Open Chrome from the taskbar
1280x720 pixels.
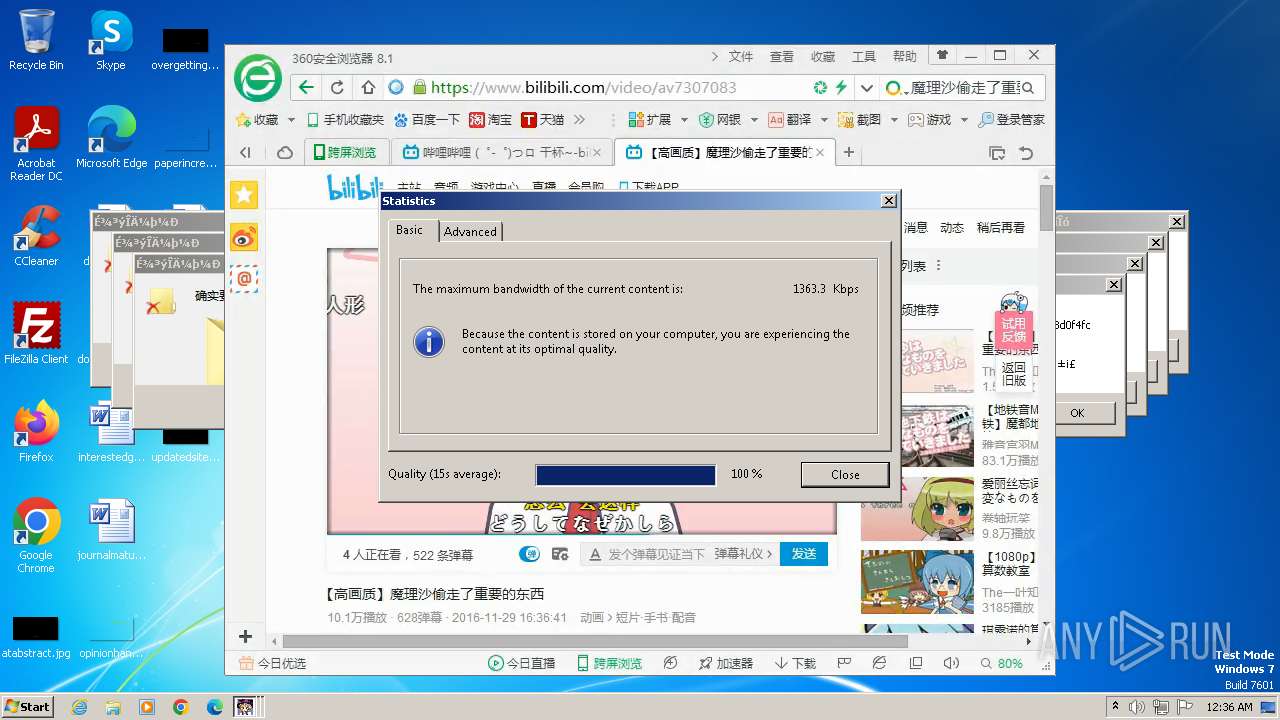180,707
